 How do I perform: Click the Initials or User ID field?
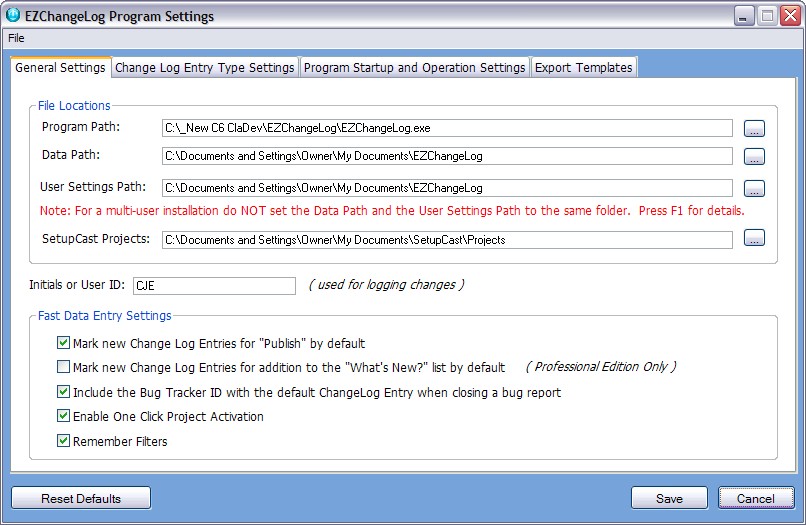point(214,286)
